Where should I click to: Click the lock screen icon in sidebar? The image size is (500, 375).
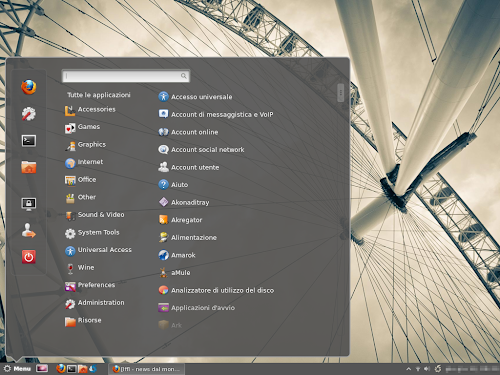coord(29,204)
